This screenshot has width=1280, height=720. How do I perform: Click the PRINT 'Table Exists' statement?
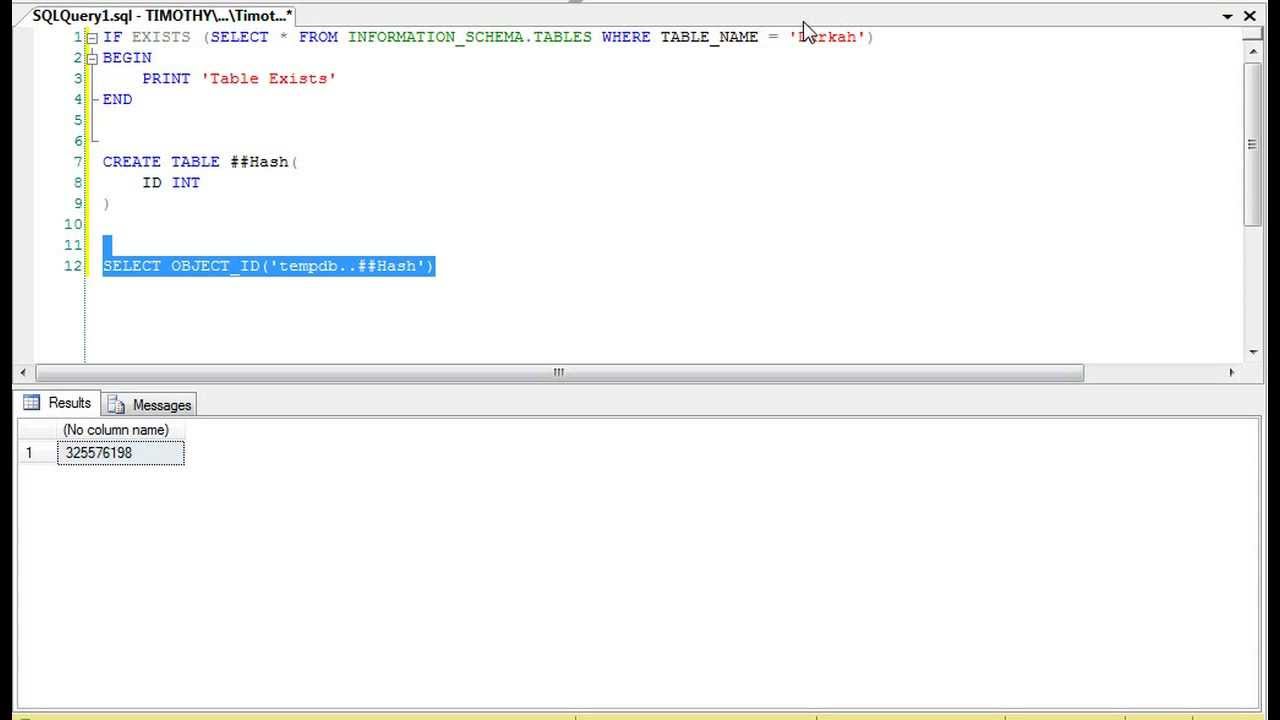click(239, 79)
